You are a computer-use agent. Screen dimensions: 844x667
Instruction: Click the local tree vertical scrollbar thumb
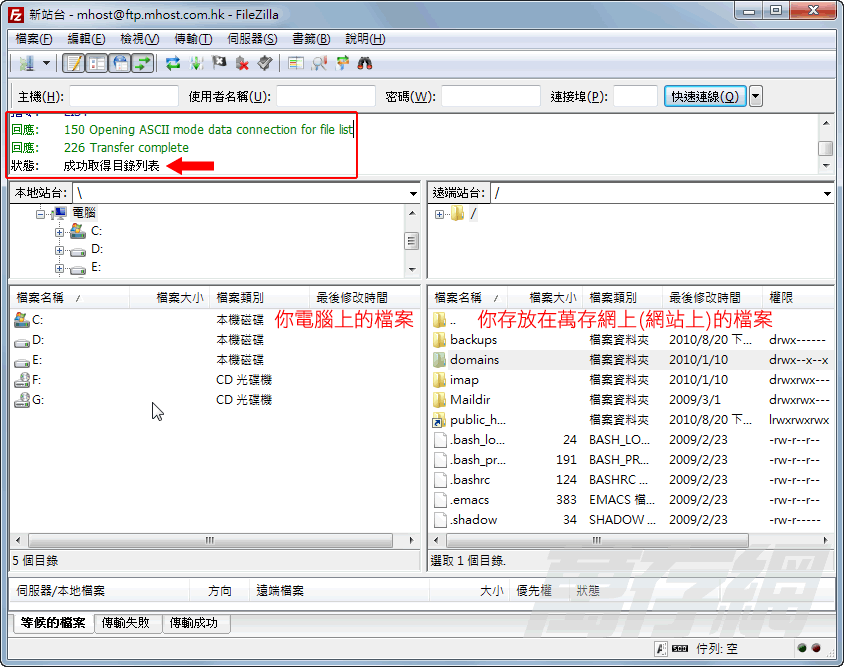[x=412, y=241]
